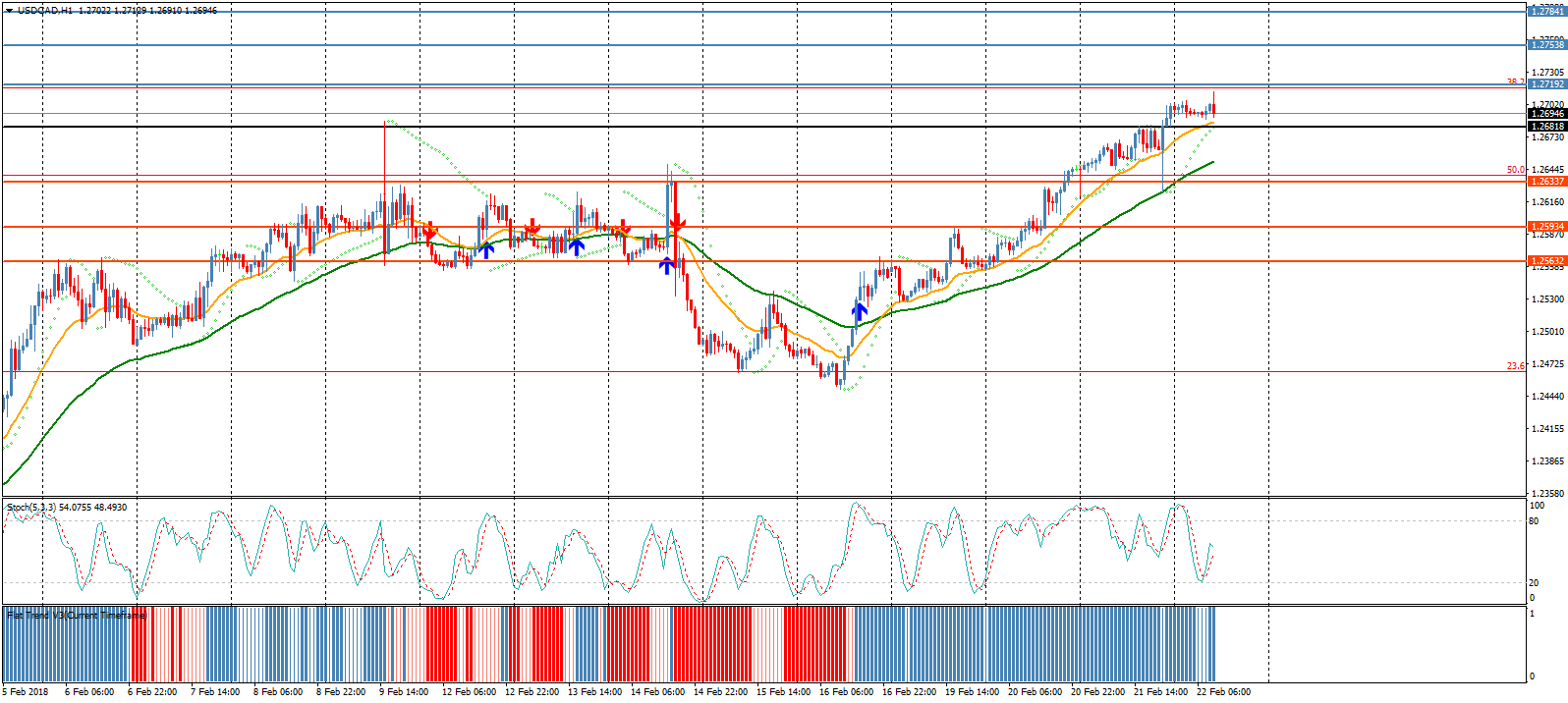Click the triangle before USDCAD,H1 title
1568x703 pixels.
click(8, 11)
